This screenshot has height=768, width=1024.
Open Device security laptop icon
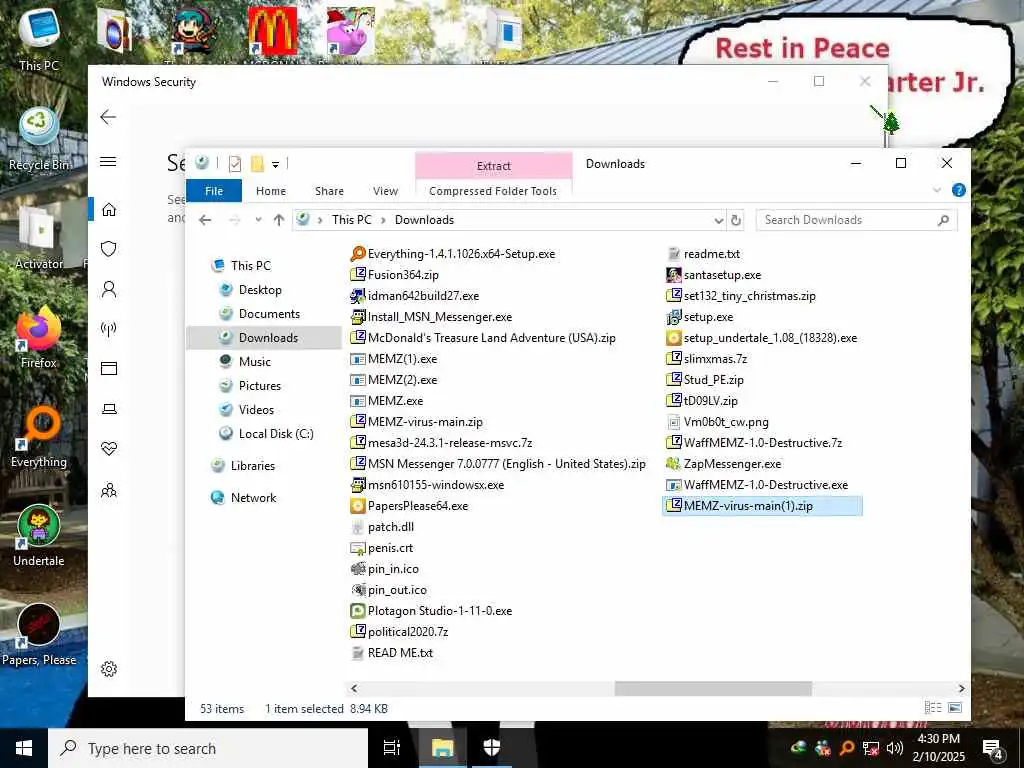coord(109,409)
